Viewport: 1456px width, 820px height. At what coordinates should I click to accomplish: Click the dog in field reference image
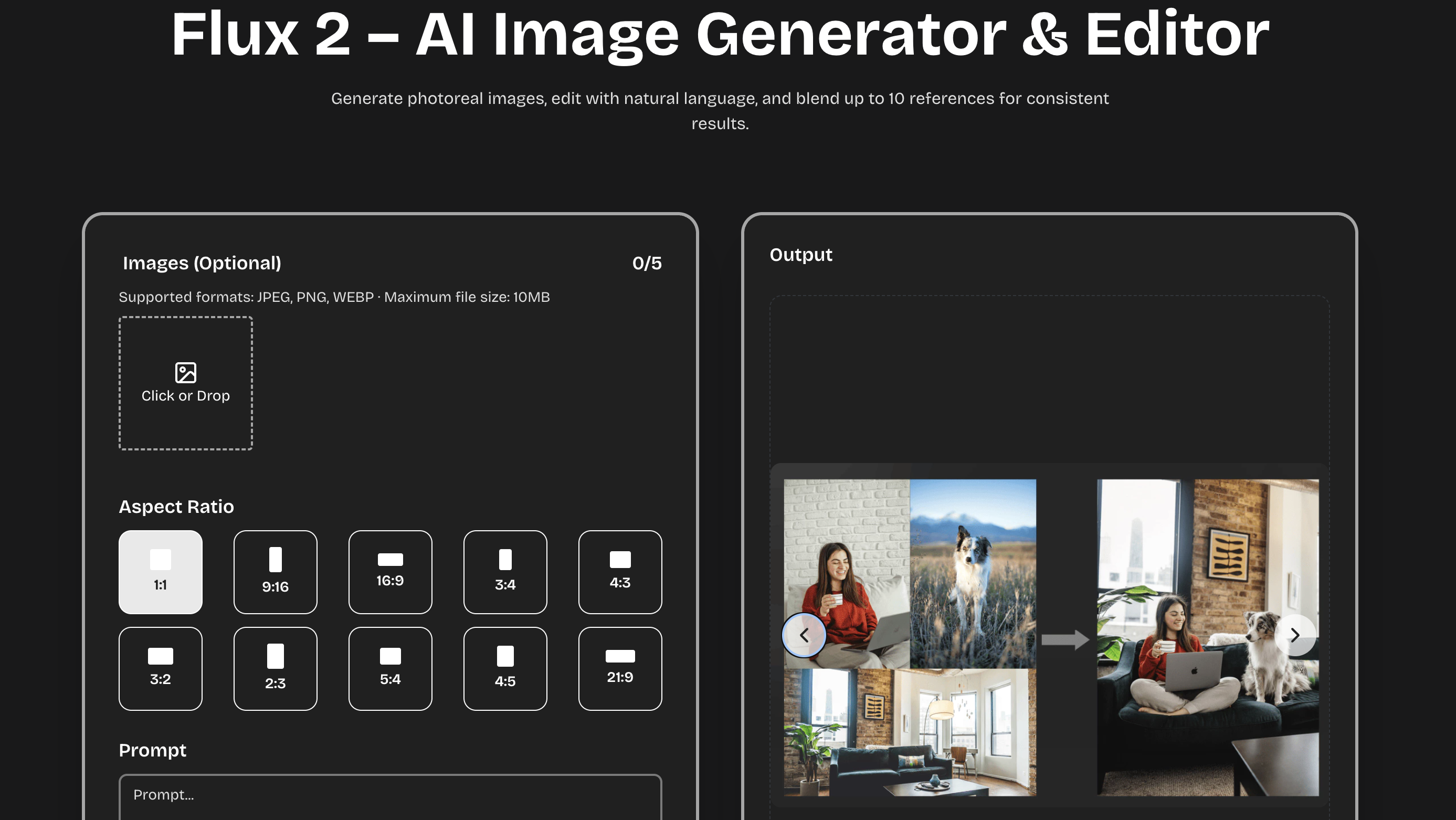(x=972, y=571)
